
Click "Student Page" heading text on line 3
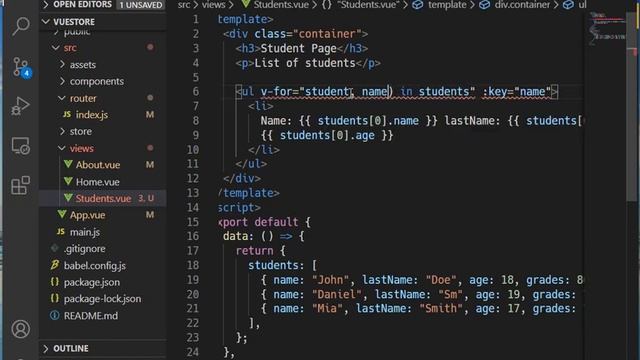pyautogui.click(x=298, y=48)
